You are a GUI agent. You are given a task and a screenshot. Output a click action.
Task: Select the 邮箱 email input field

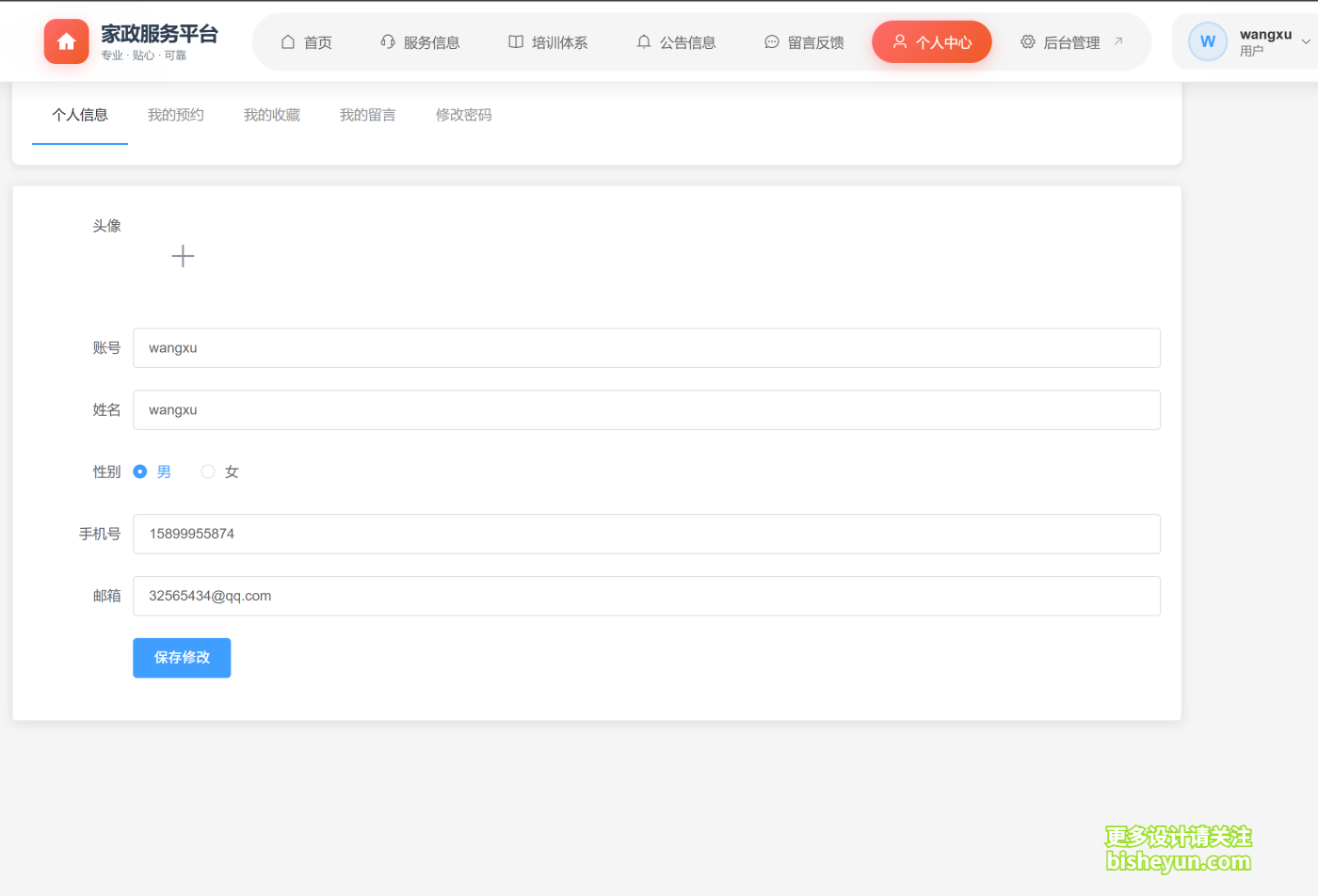pos(646,596)
